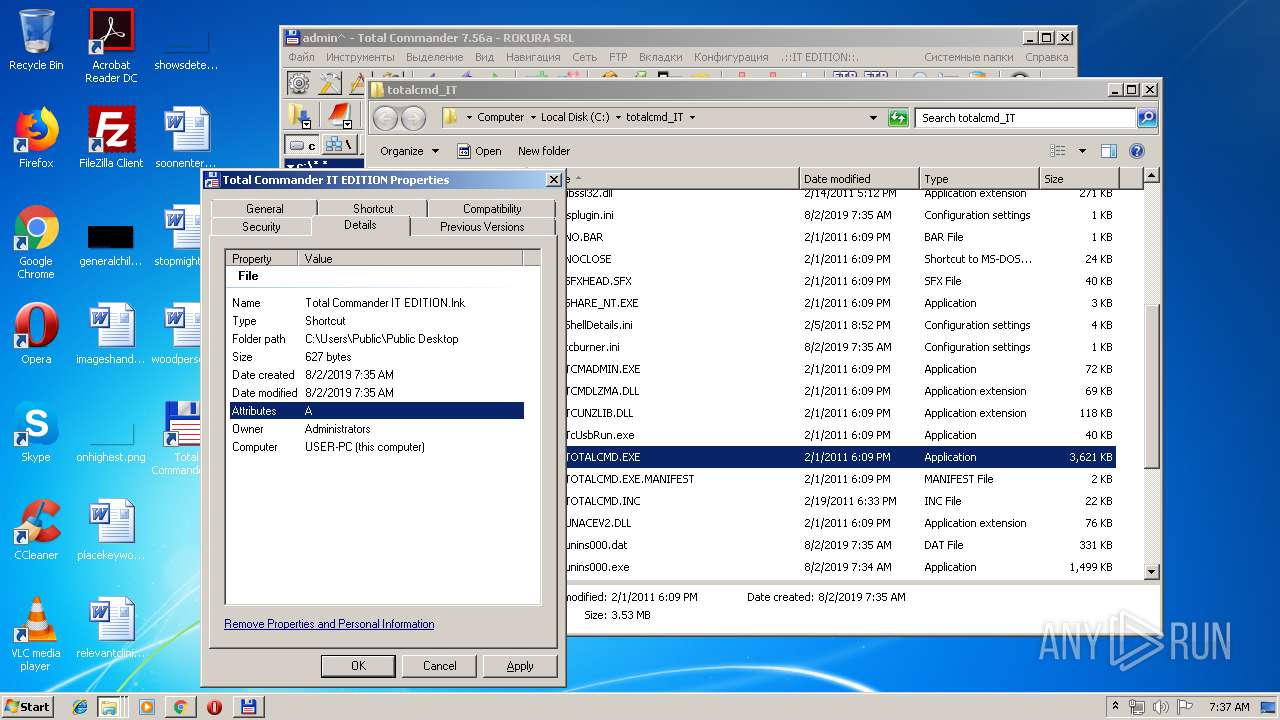This screenshot has height=720, width=1280.
Task: Expand the address bar path root dropdown arrow
Action: tap(469, 118)
